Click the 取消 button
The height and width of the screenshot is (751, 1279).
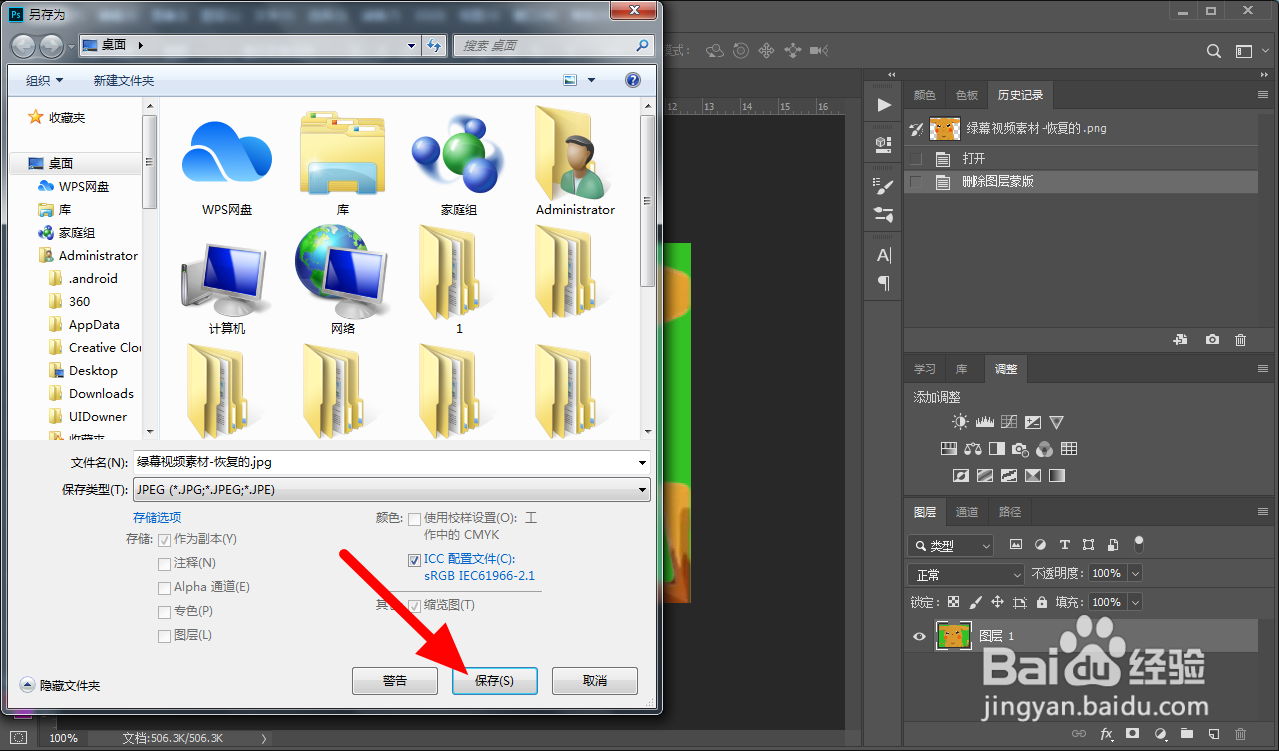pyautogui.click(x=595, y=681)
